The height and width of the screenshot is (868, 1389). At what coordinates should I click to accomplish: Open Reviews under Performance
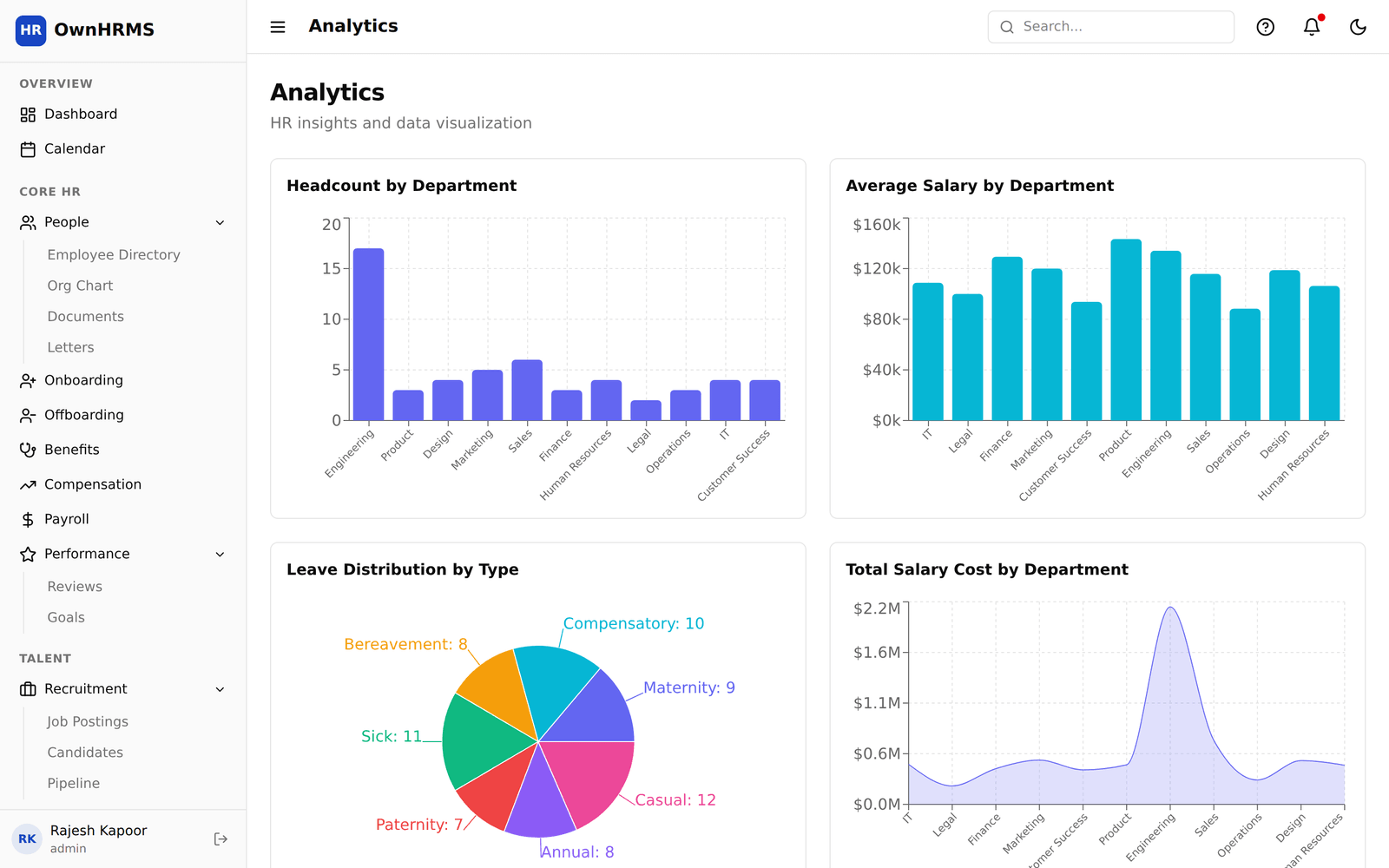point(75,587)
